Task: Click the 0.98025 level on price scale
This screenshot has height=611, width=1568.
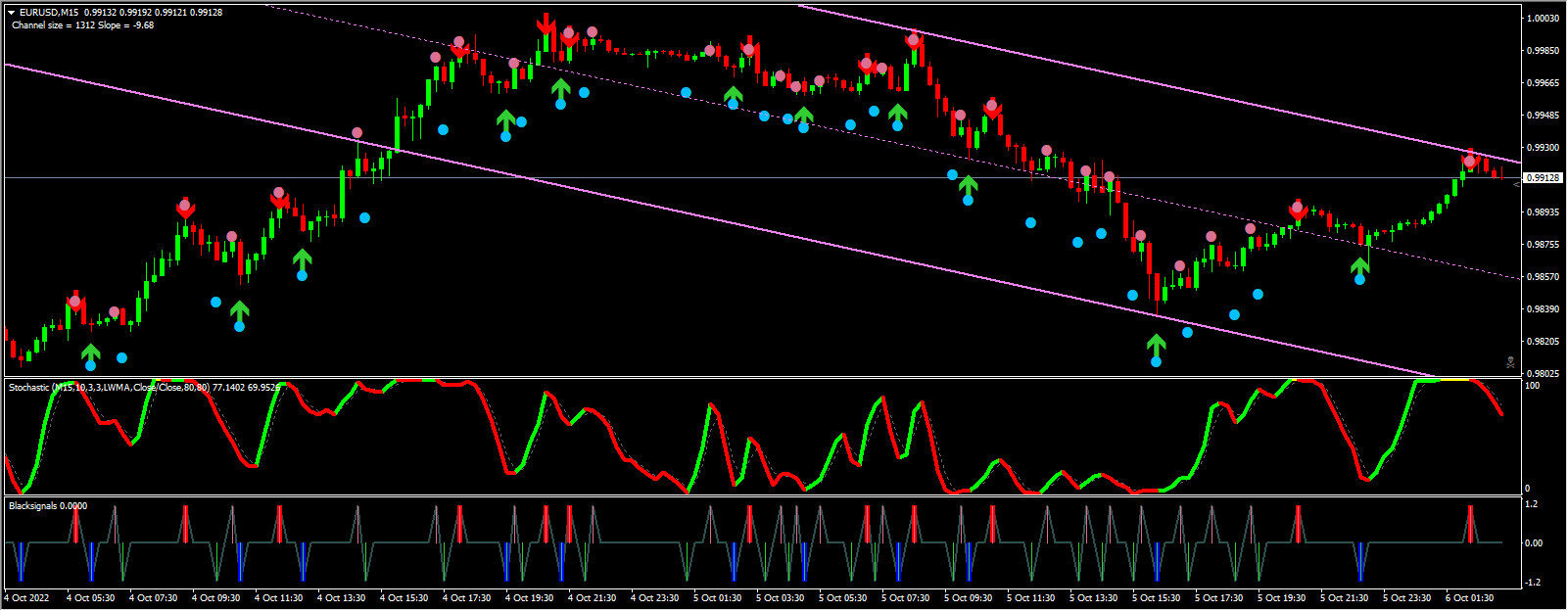Action: (1544, 374)
